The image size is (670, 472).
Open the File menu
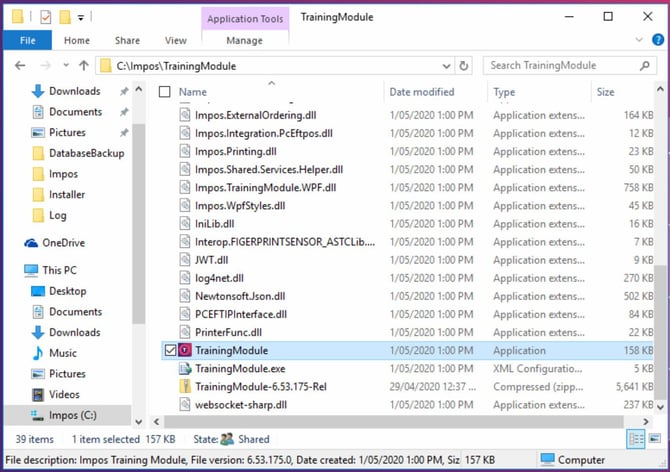coord(28,41)
